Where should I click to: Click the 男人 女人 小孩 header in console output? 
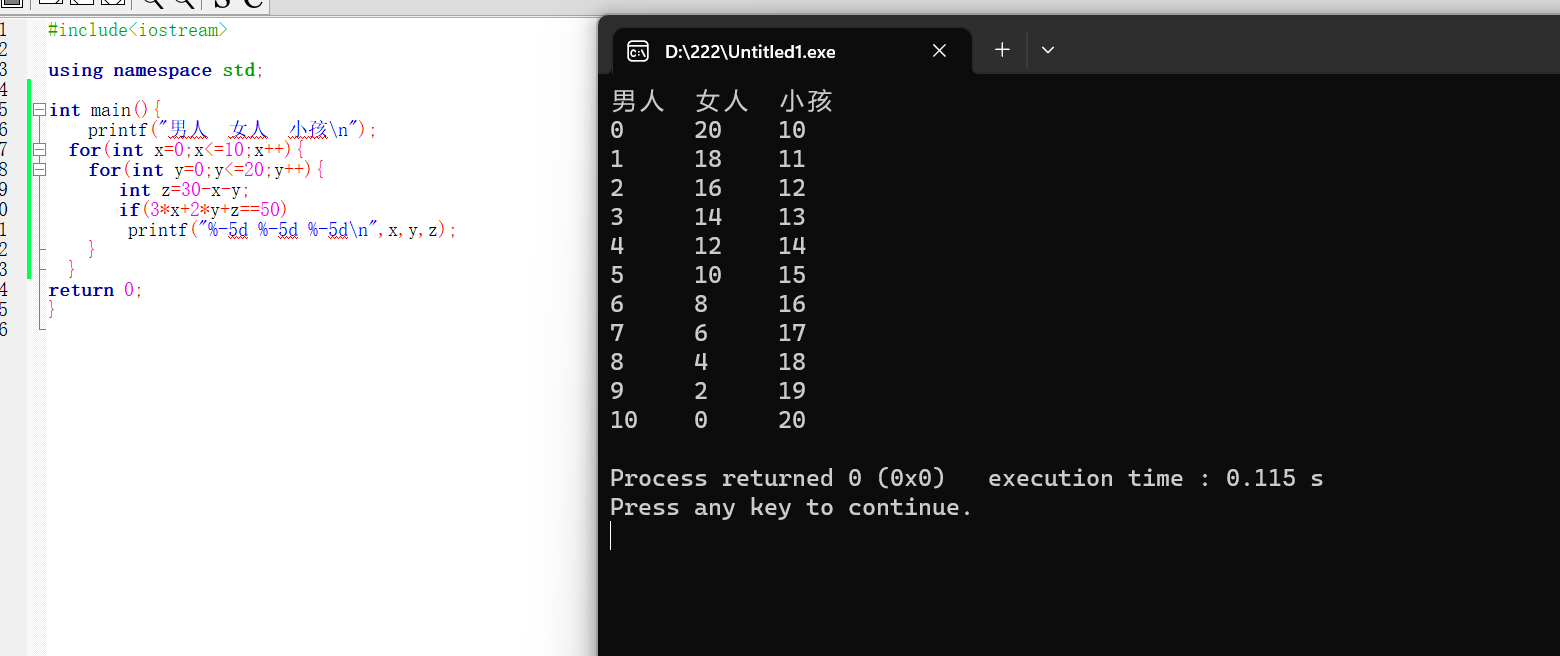(x=721, y=101)
